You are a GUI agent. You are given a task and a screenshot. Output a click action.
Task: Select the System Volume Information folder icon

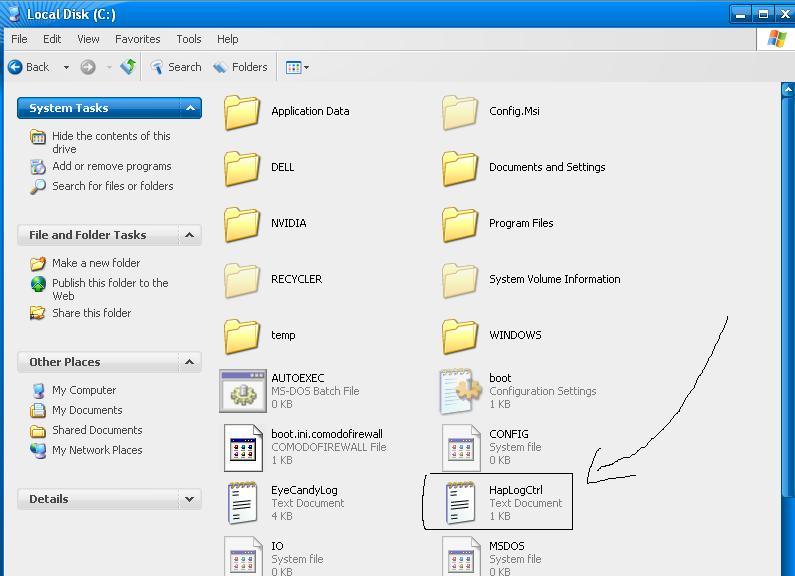[x=460, y=280]
